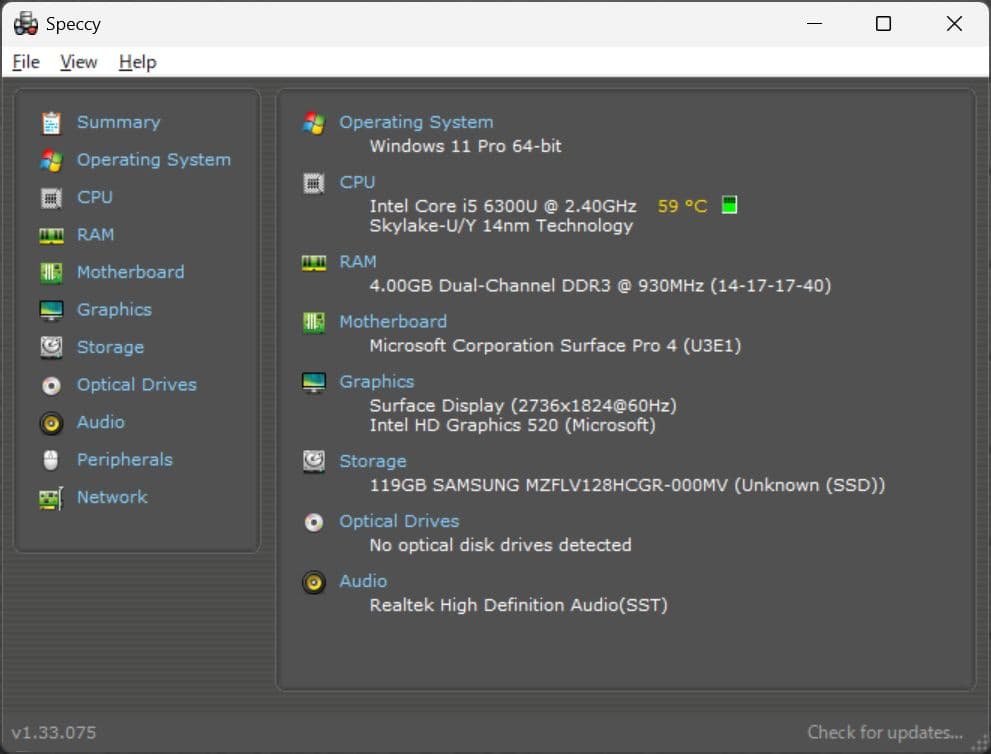Click Motherboard heading link in main panel
This screenshot has height=754, width=991.
393,322
